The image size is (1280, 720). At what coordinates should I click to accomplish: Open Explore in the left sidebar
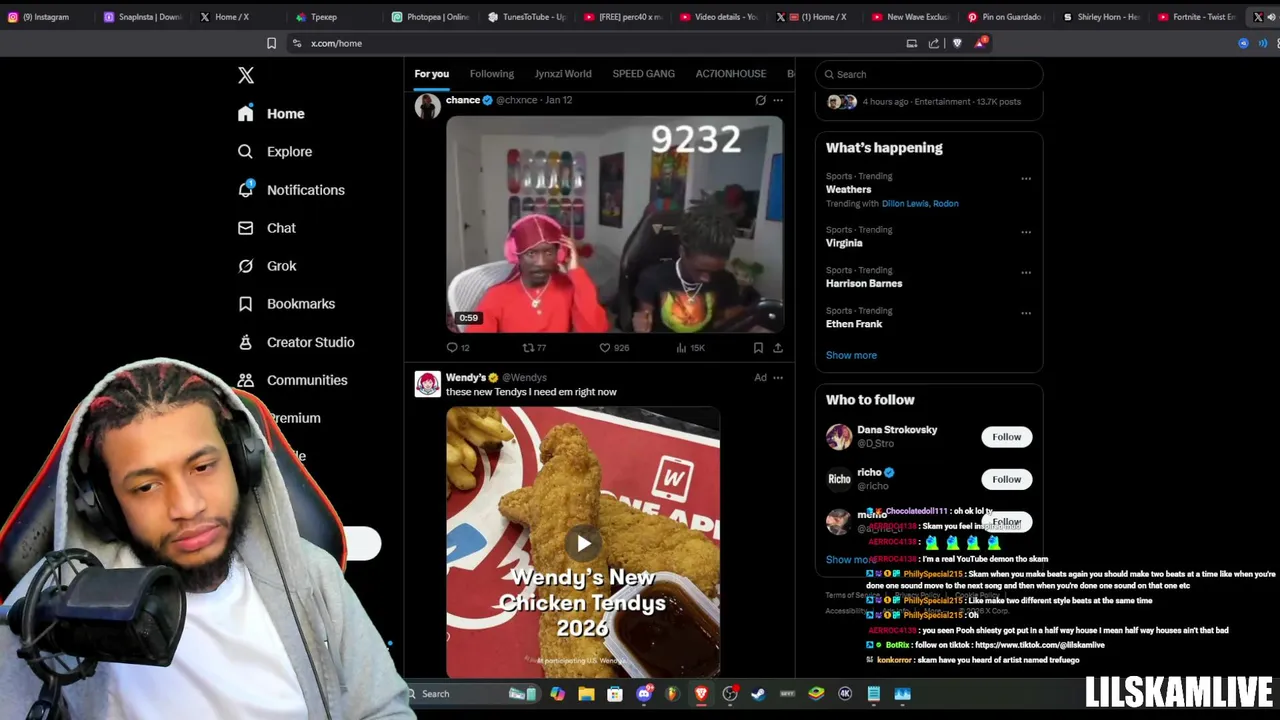(x=275, y=152)
